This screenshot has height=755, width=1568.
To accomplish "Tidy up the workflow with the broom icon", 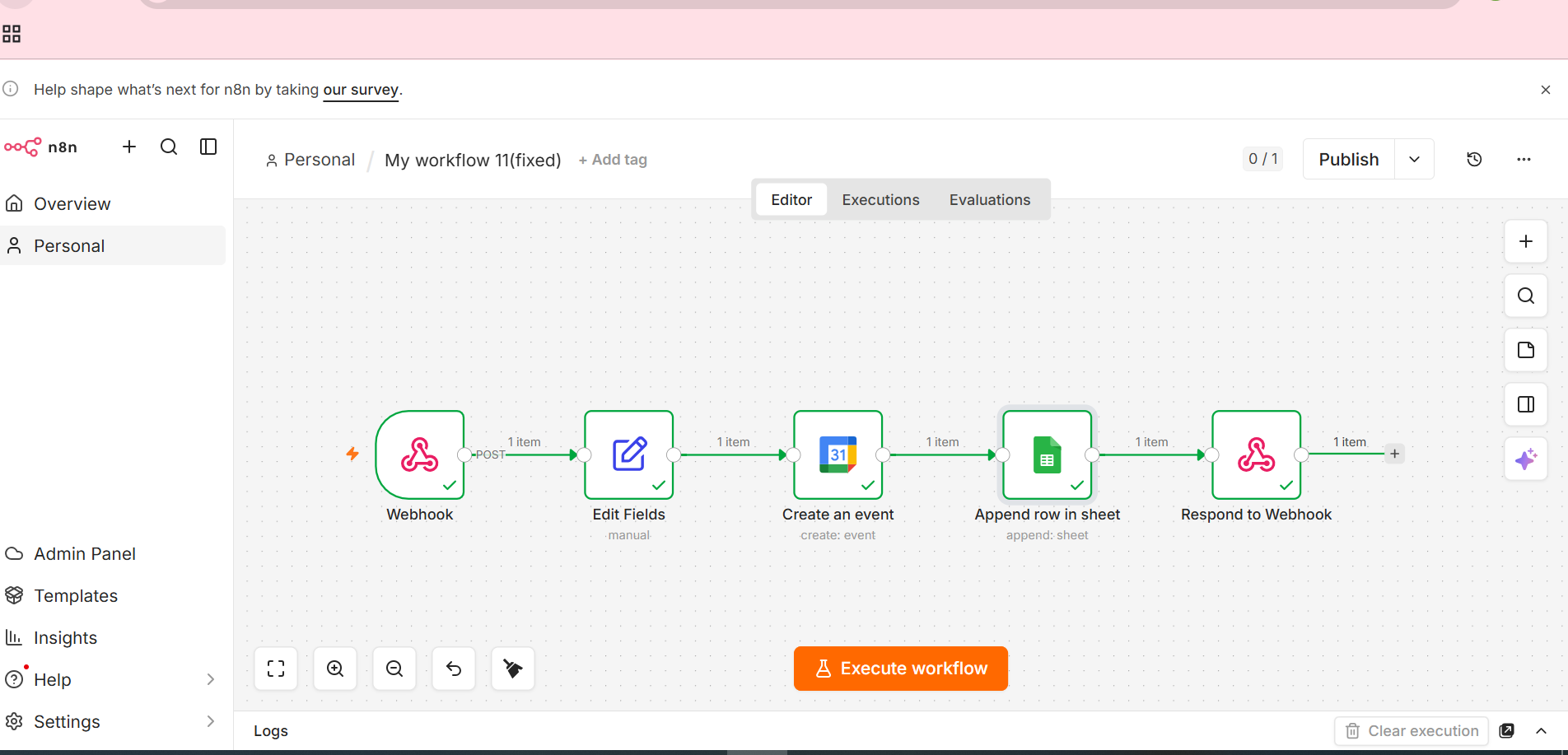I will (513, 669).
